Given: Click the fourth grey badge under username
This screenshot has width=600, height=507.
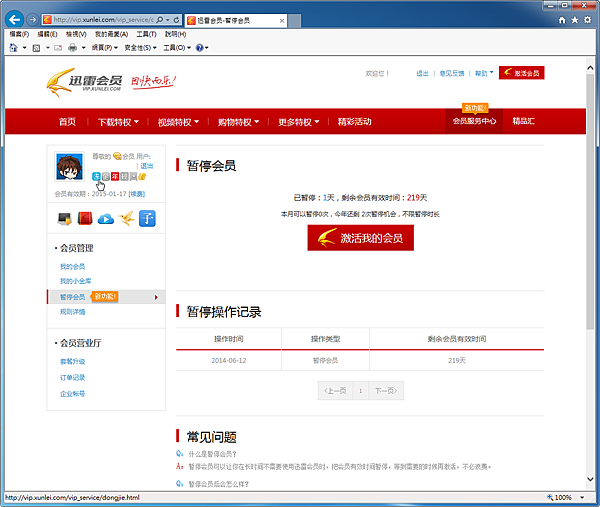Looking at the screenshot, I should 124,176.
